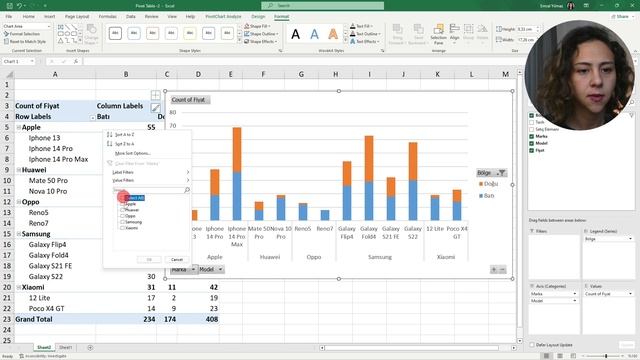Click the horizontal scrollbar below the sheet
640x360 pixels.
(412, 348)
